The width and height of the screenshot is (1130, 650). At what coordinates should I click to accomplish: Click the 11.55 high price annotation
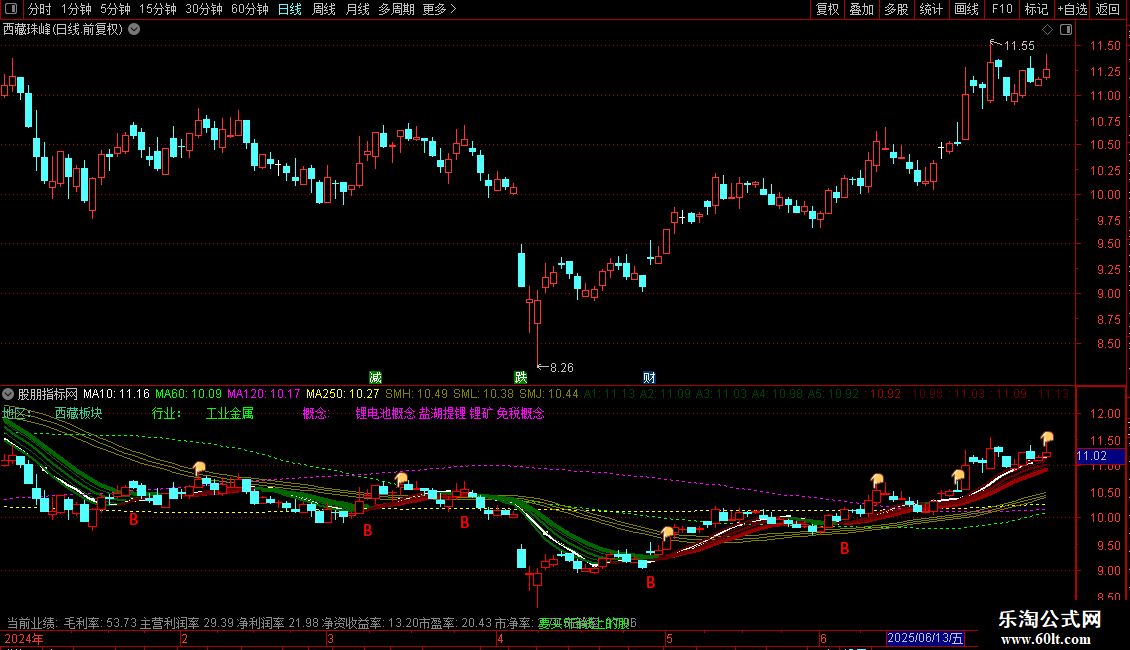coord(1019,46)
